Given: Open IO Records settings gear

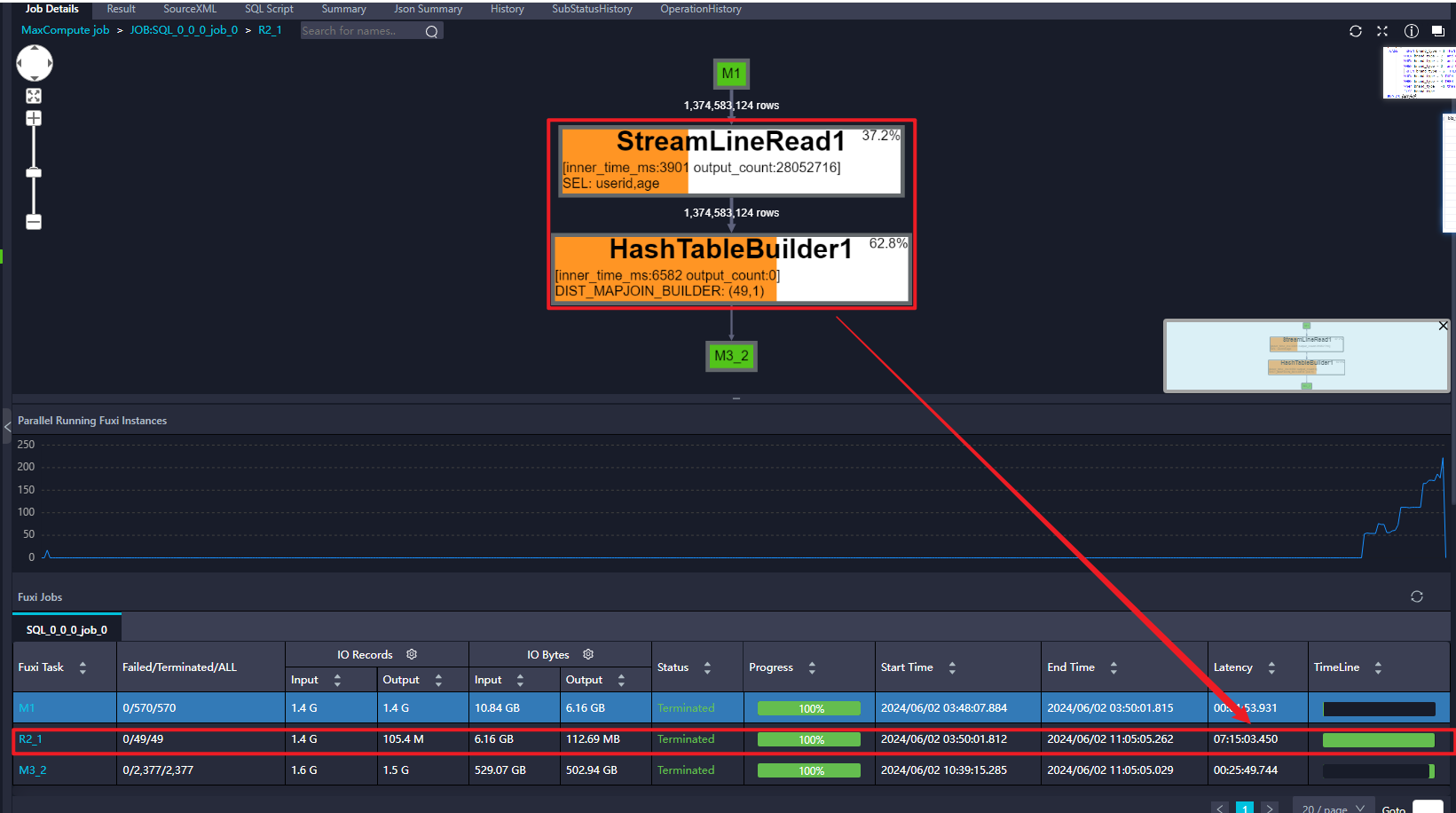Looking at the screenshot, I should (x=412, y=654).
